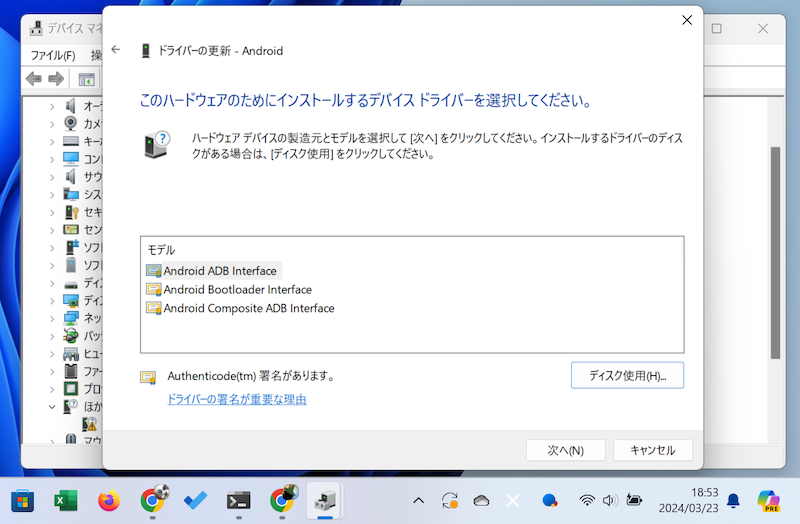Expand the audio device category

pyautogui.click(x=52, y=105)
